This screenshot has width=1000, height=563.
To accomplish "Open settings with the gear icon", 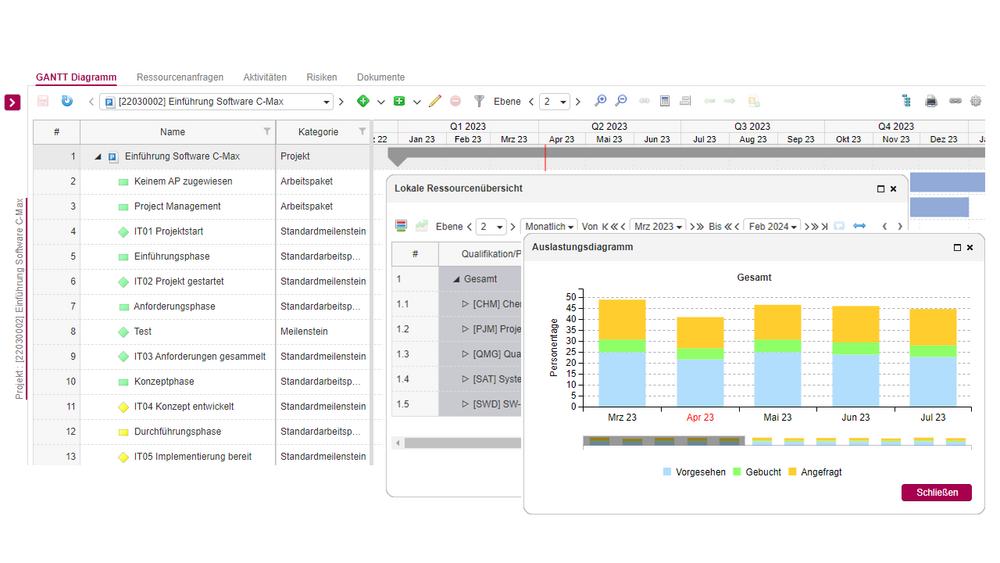I will (x=976, y=101).
